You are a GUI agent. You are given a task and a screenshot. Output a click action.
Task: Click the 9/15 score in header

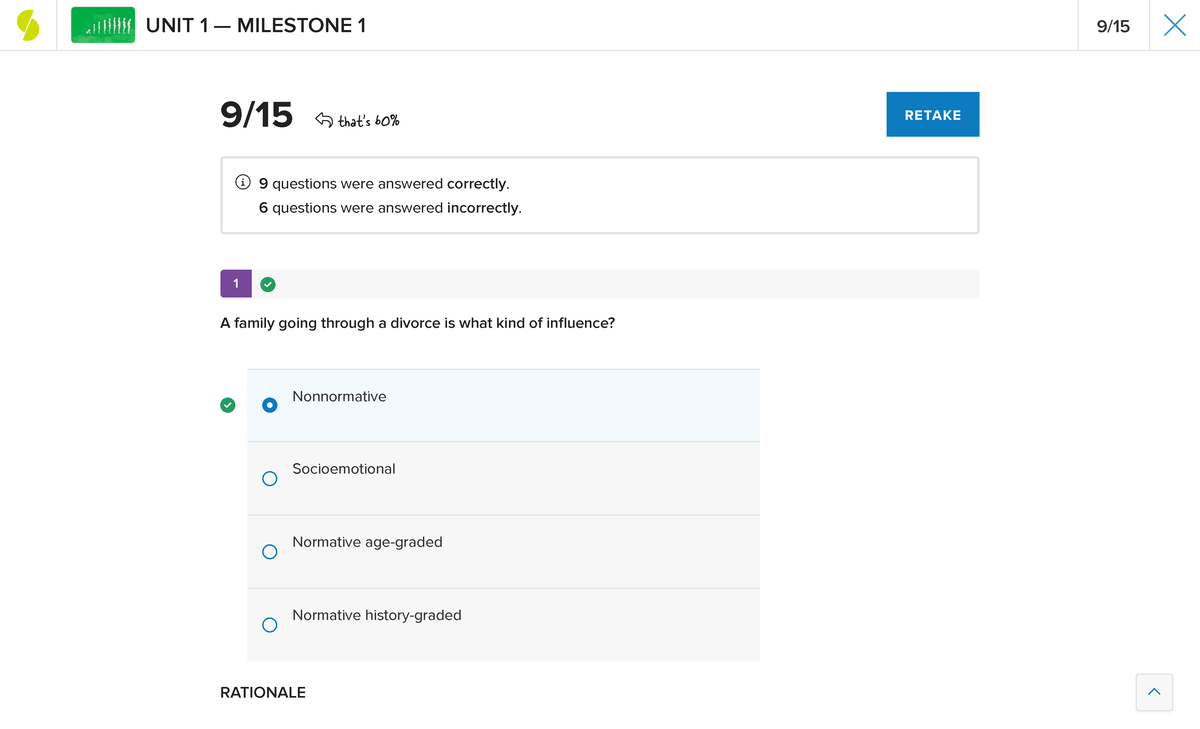1113,26
